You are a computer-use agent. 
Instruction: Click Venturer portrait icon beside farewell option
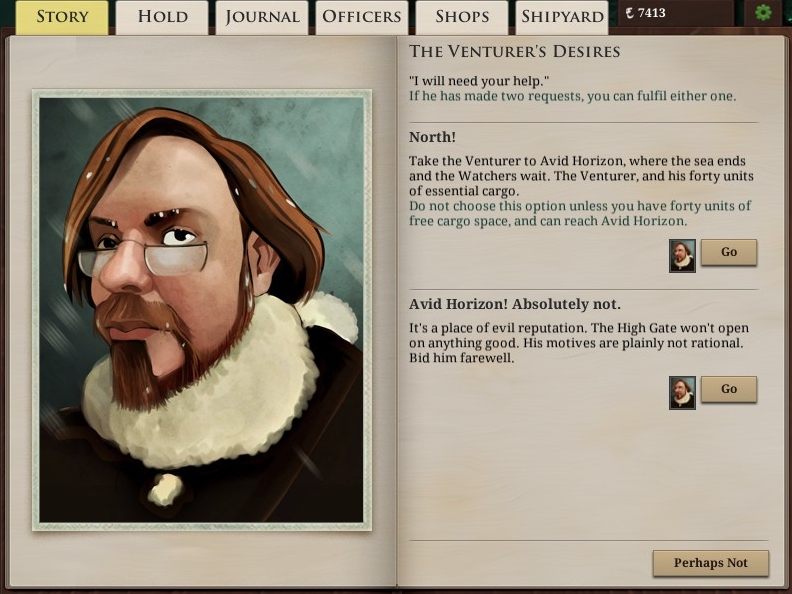point(682,392)
